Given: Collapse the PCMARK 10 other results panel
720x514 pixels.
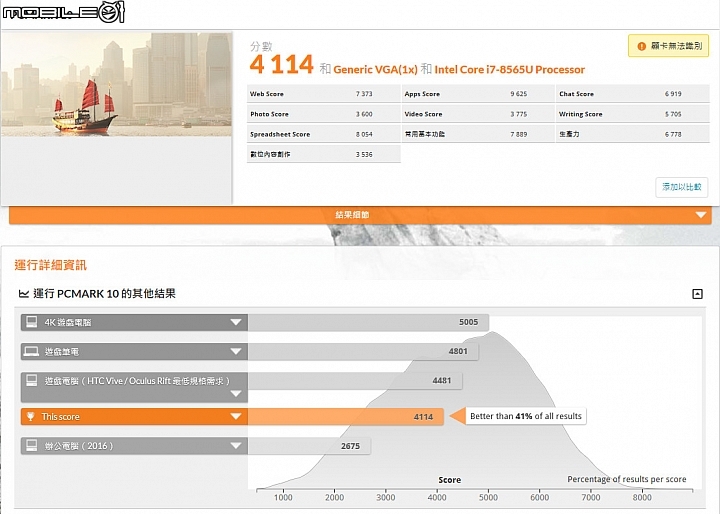Looking at the screenshot, I should click(x=697, y=294).
